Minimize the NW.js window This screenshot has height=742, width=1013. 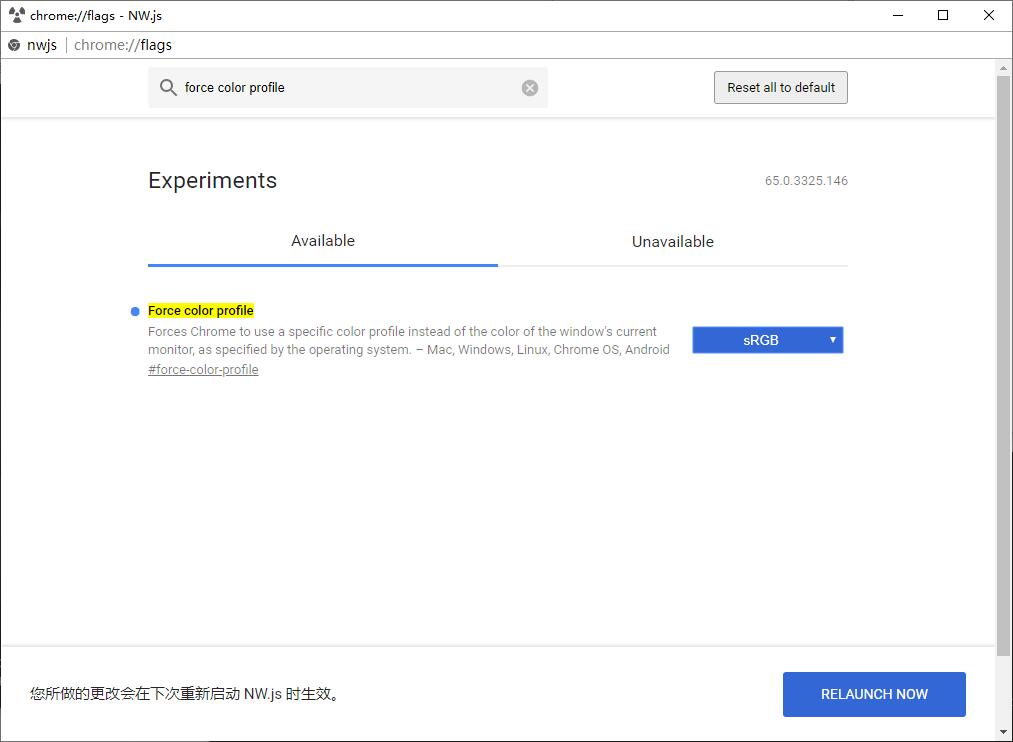(898, 15)
